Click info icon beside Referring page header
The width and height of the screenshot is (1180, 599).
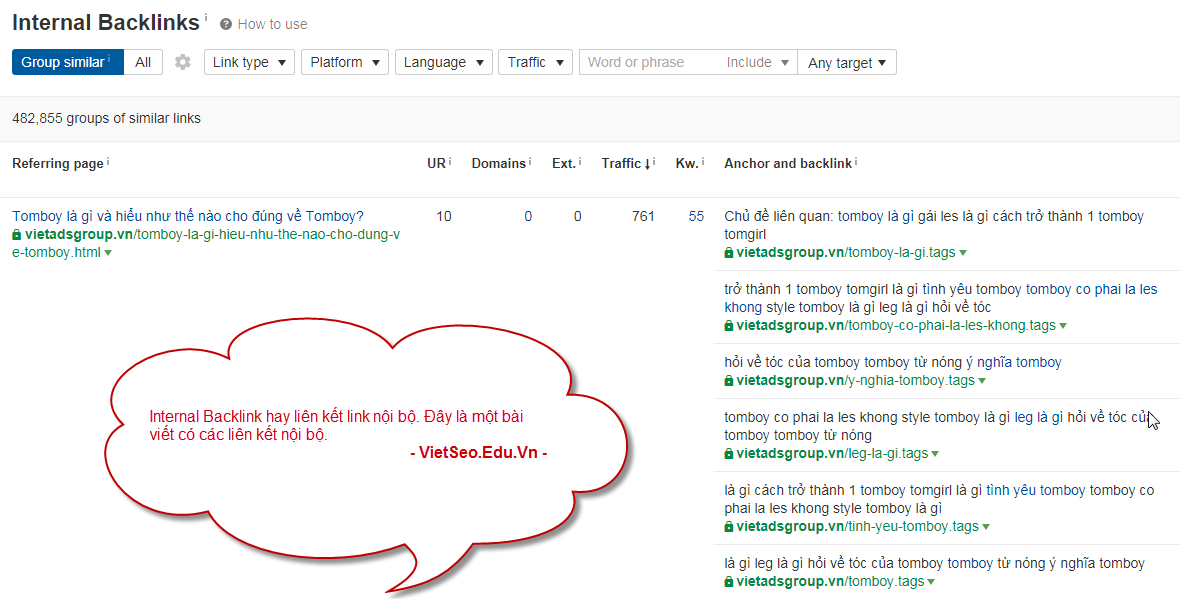[x=108, y=162]
